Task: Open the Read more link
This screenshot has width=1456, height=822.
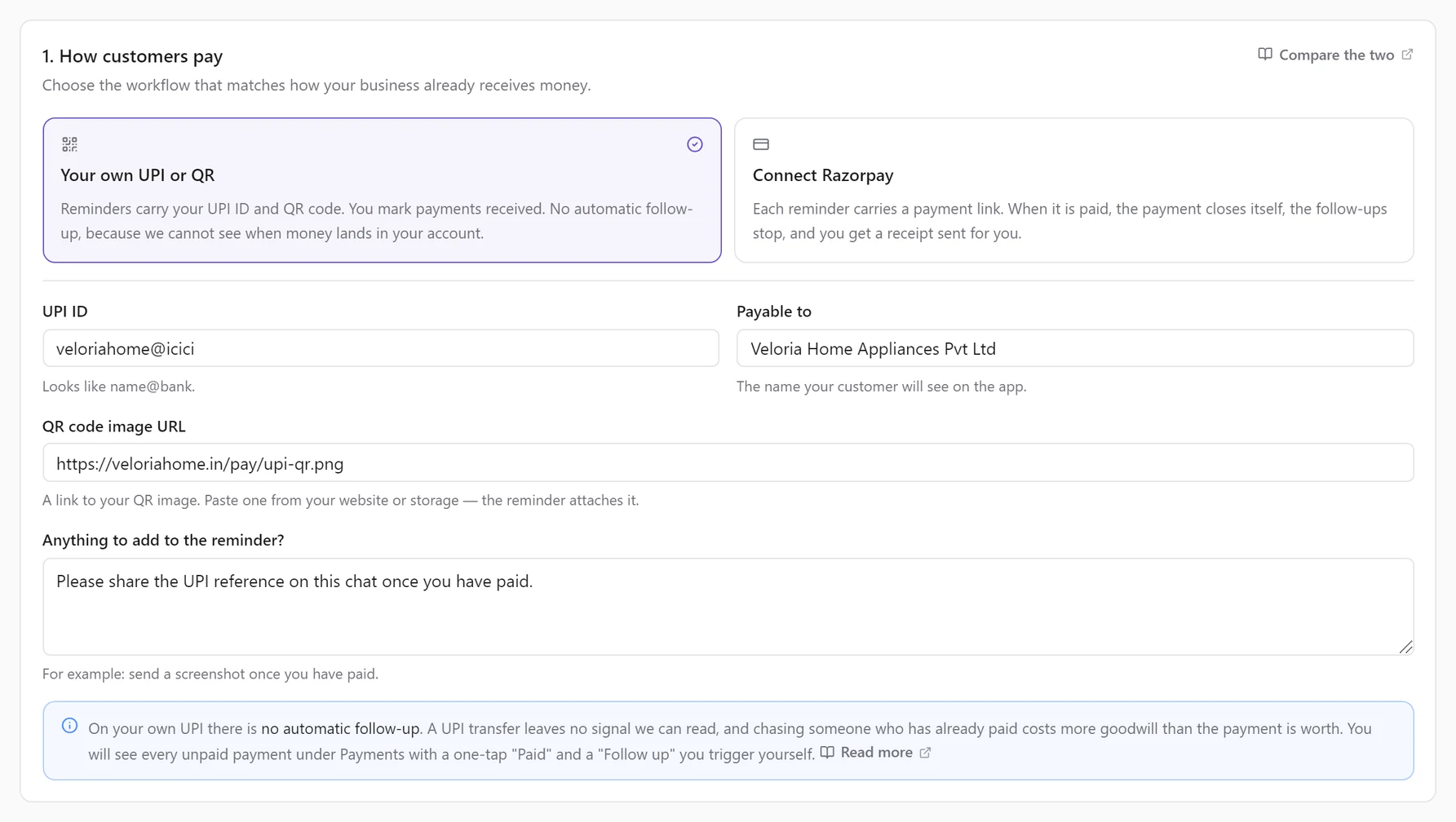Action: (x=875, y=753)
